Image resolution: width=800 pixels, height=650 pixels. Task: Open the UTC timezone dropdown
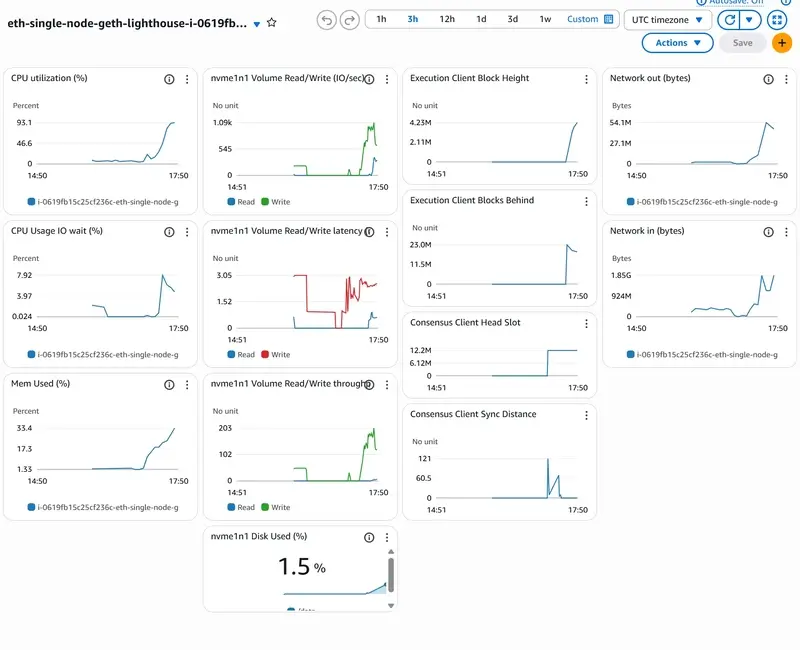tap(668, 19)
